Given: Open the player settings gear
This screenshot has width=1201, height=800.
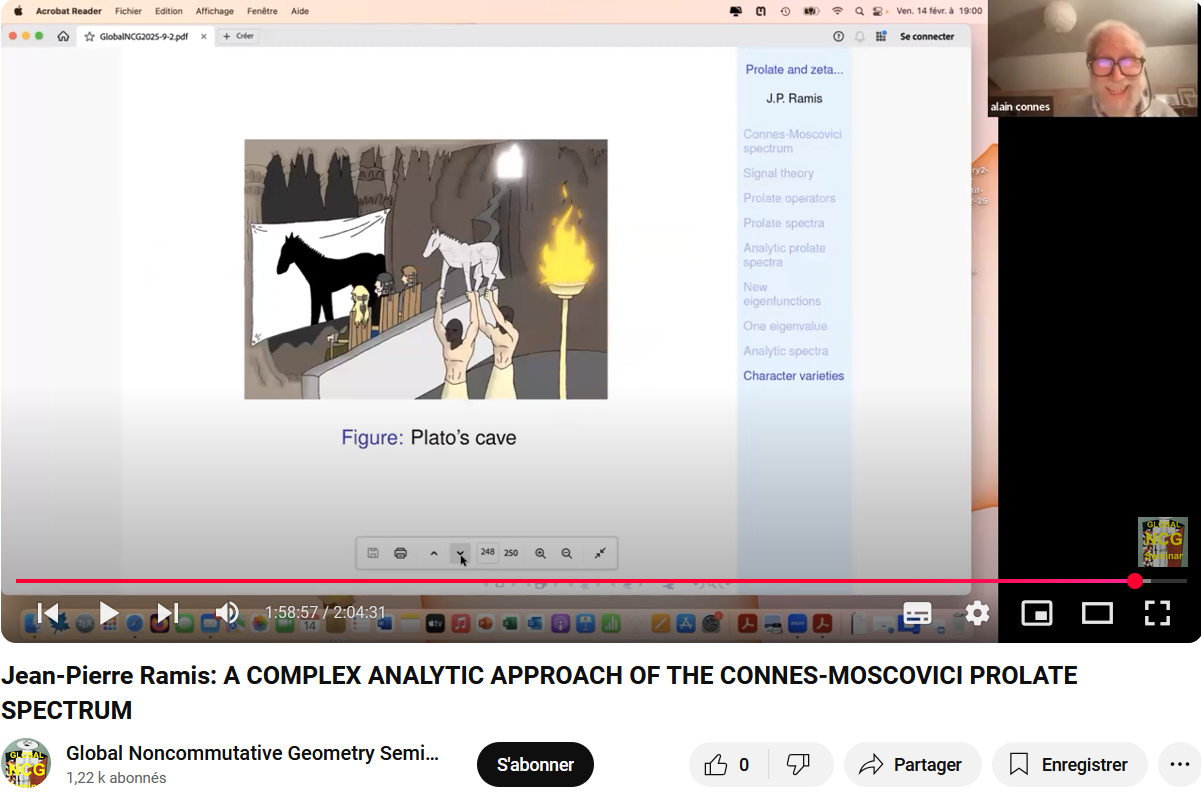Looking at the screenshot, I should pyautogui.click(x=977, y=613).
